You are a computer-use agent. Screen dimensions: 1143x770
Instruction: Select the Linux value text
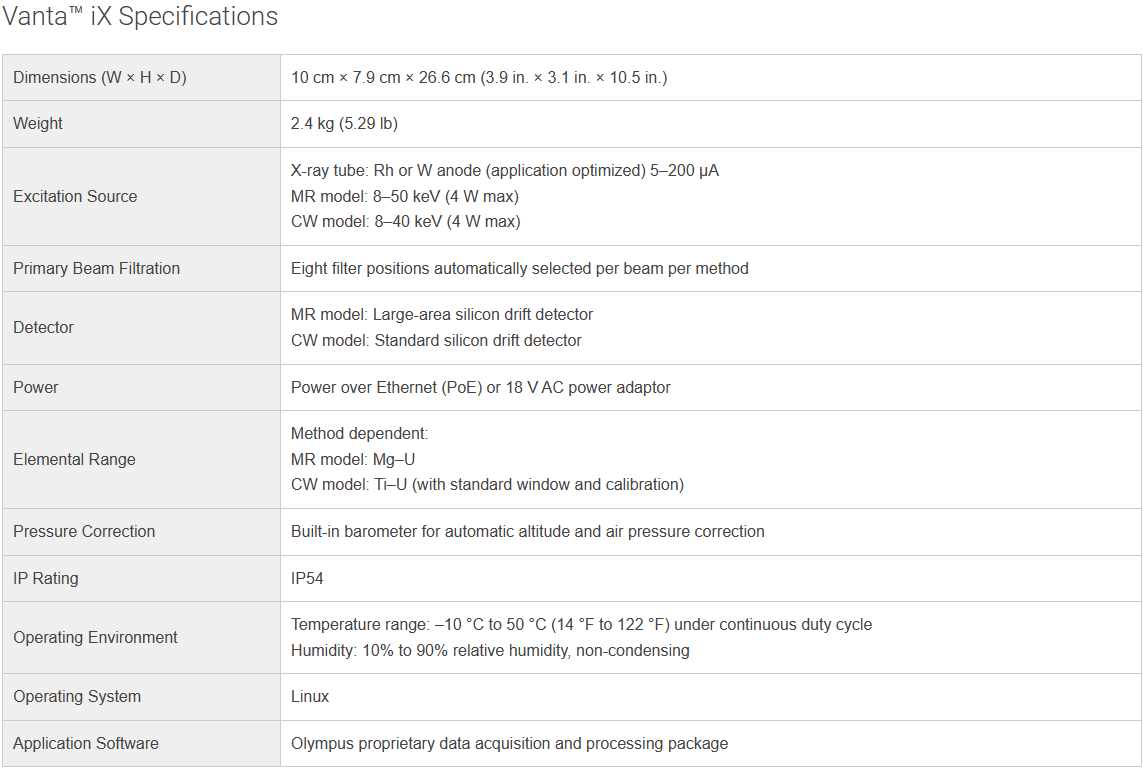310,697
